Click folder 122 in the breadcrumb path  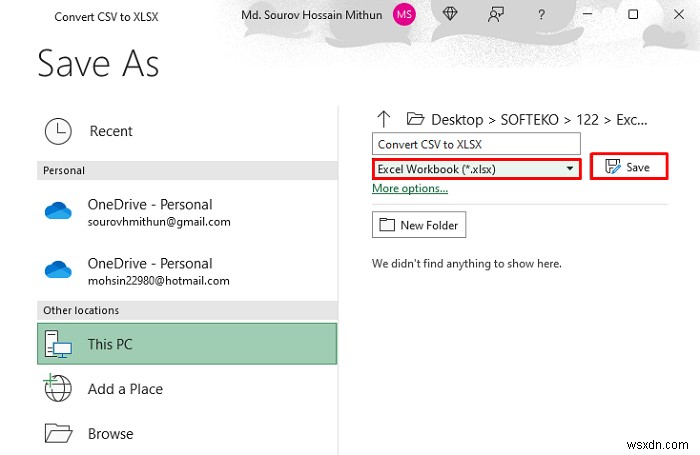click(x=587, y=120)
